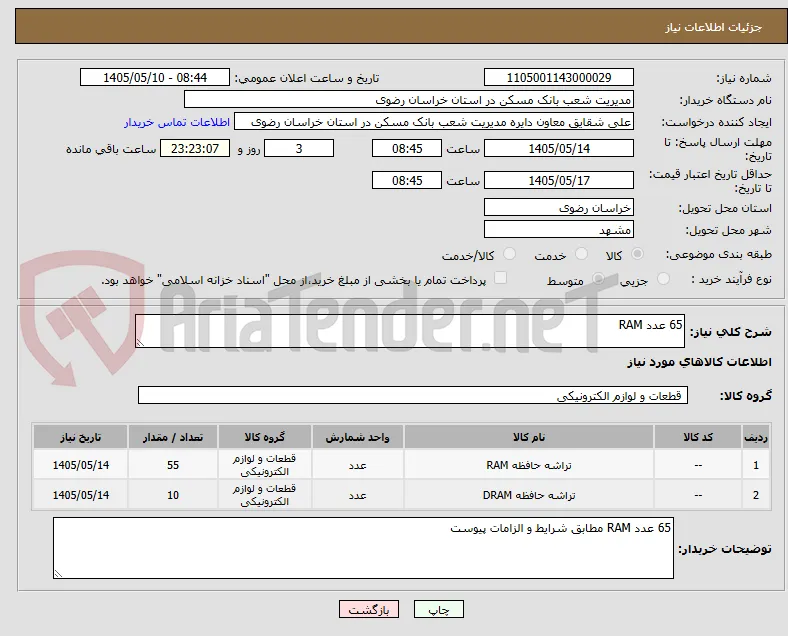This screenshot has height=636, width=788.
Task: Click the price validity date 1405/05/17 field
Action: point(558,180)
